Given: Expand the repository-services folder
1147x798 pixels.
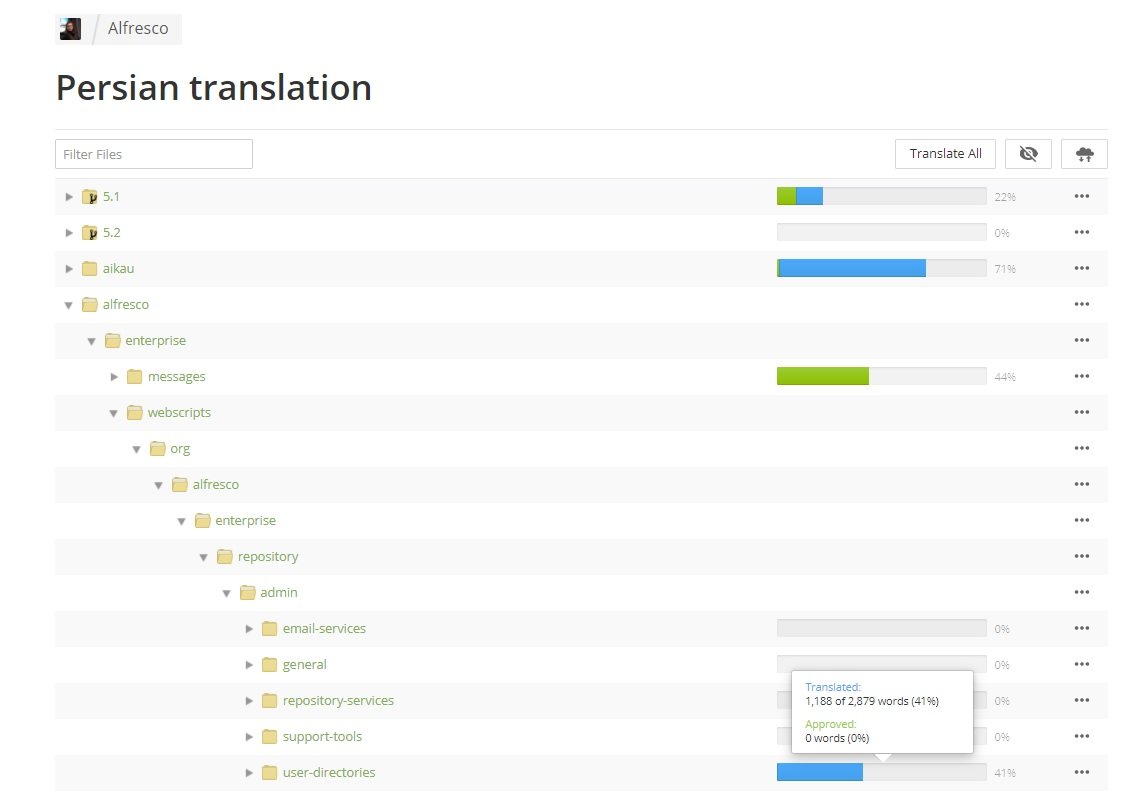Looking at the screenshot, I should pos(249,701).
